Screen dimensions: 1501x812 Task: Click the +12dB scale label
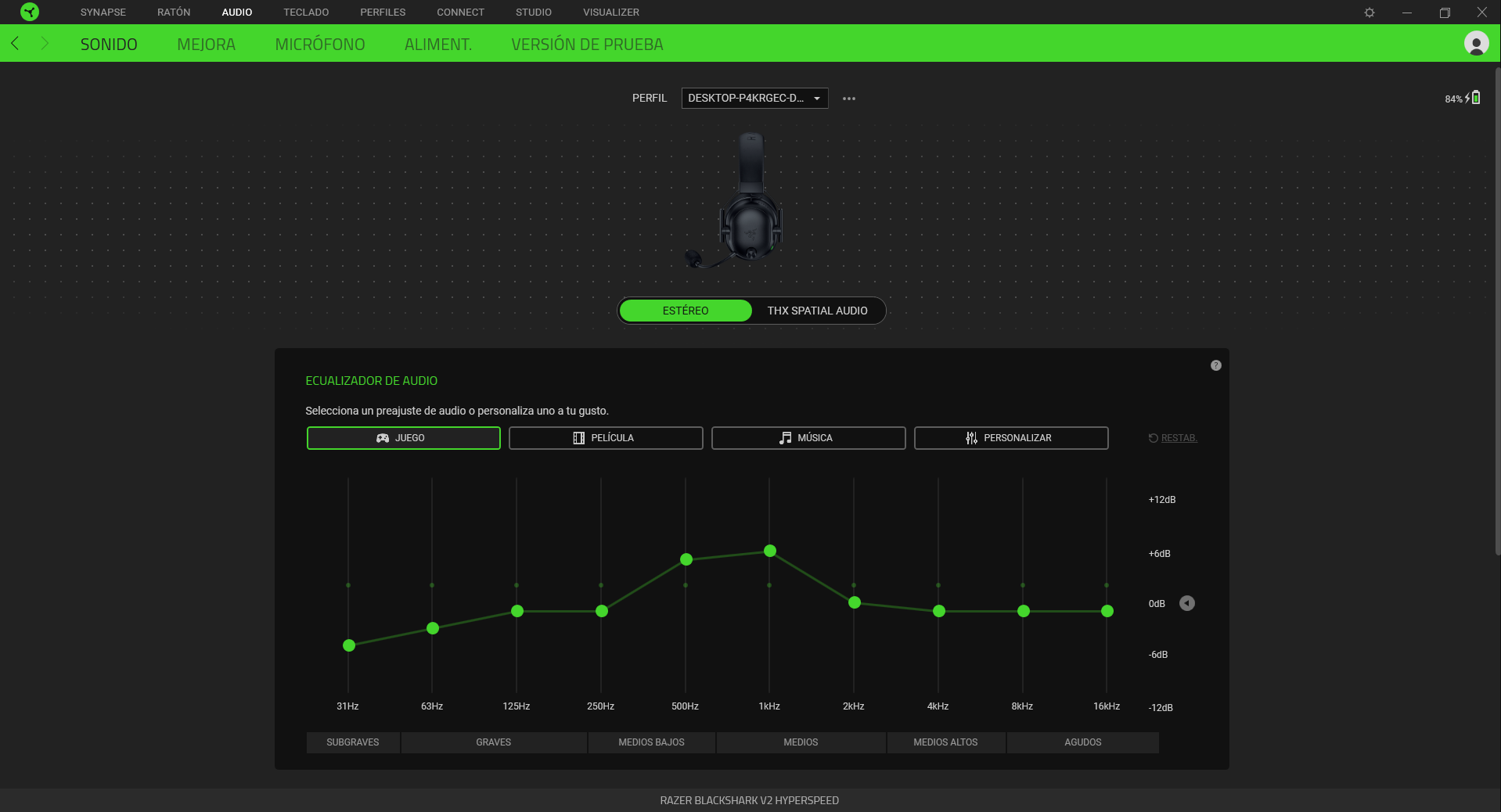[1162, 500]
